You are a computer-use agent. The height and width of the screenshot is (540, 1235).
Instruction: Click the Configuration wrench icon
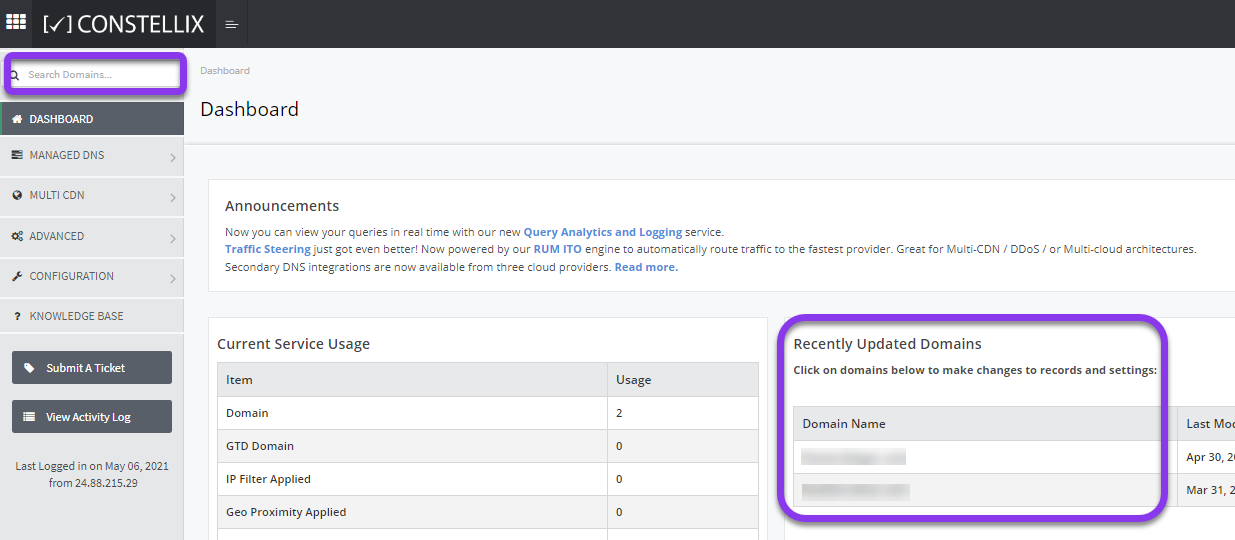17,276
